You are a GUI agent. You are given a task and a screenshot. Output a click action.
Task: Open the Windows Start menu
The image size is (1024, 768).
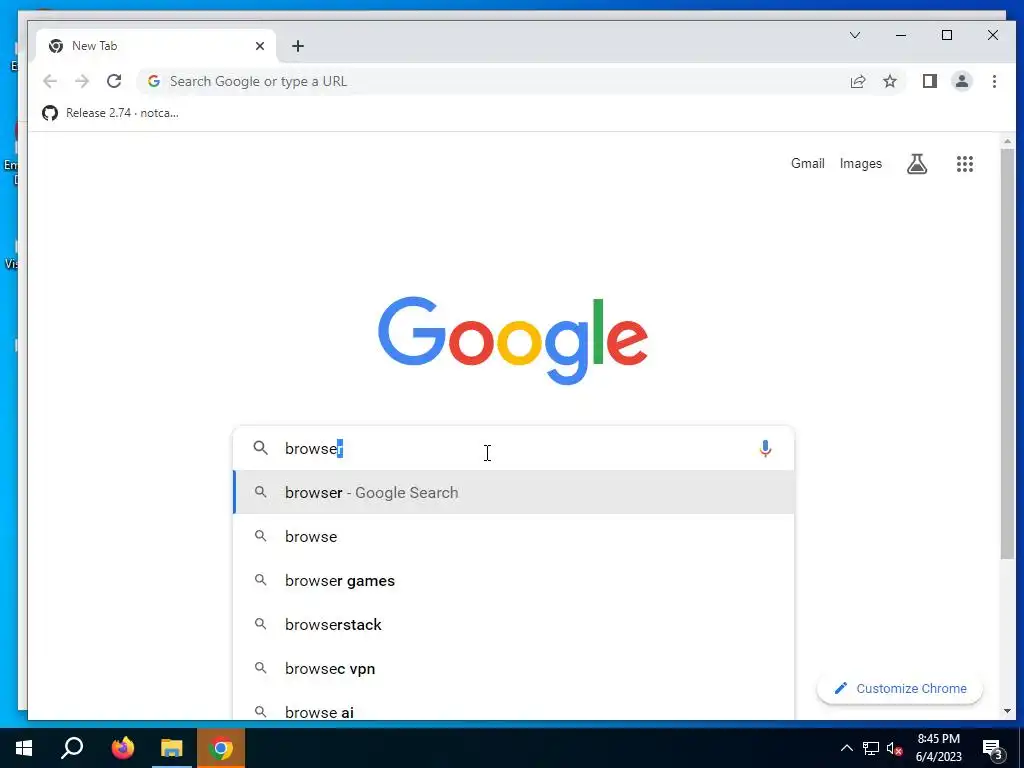point(24,748)
